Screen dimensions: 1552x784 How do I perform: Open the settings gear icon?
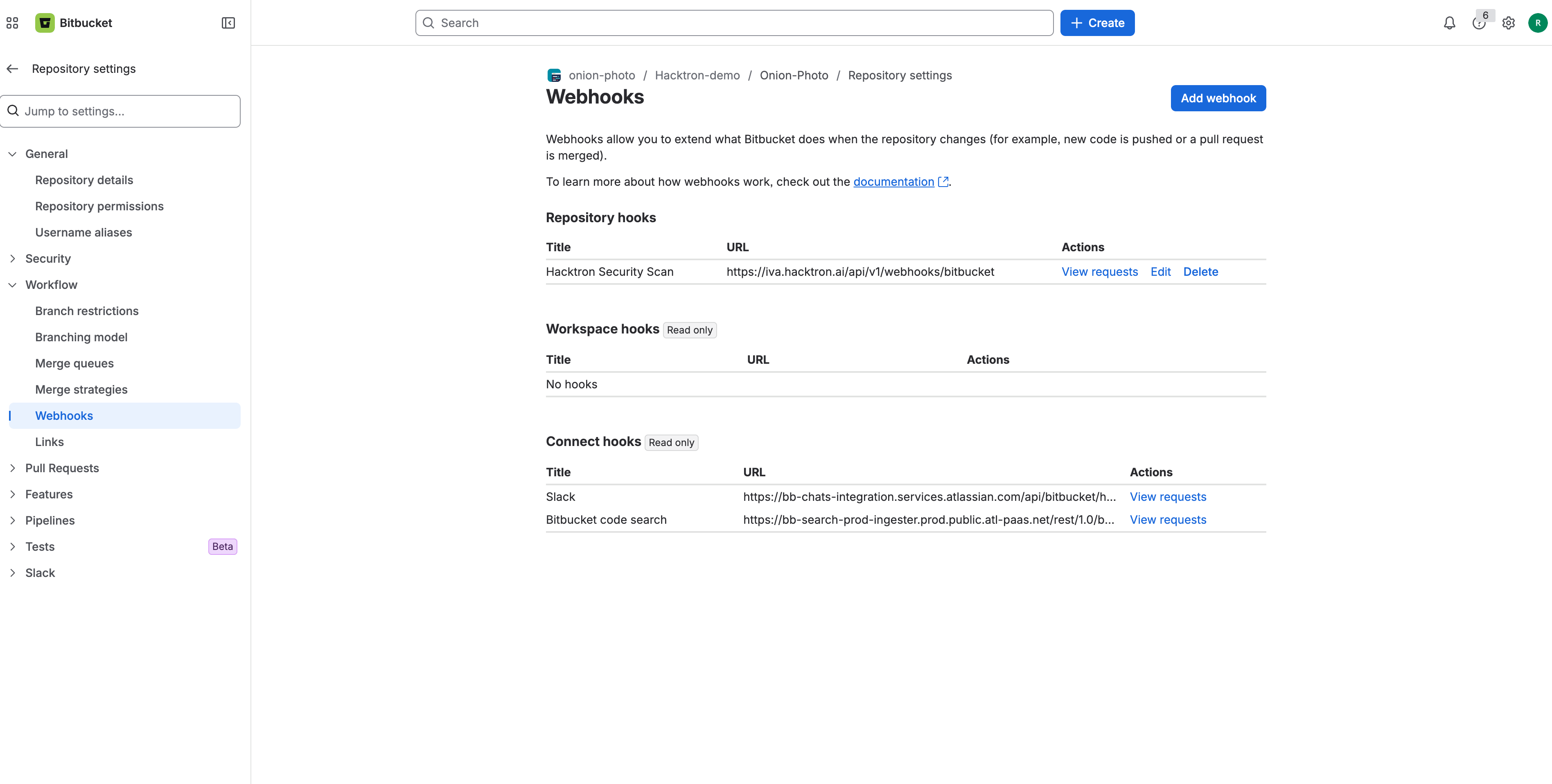point(1509,23)
